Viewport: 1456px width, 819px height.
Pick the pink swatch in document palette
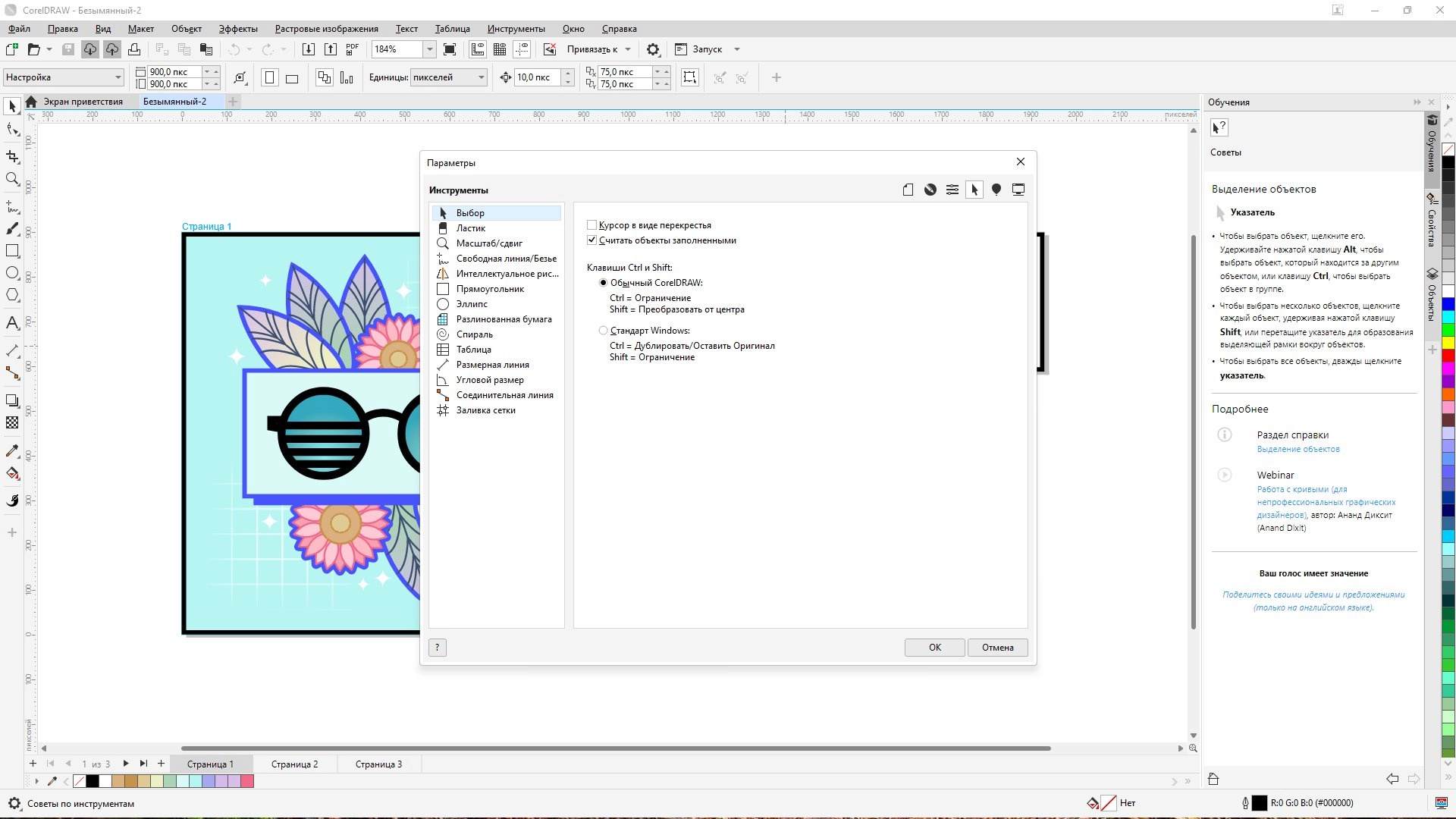pos(247,781)
